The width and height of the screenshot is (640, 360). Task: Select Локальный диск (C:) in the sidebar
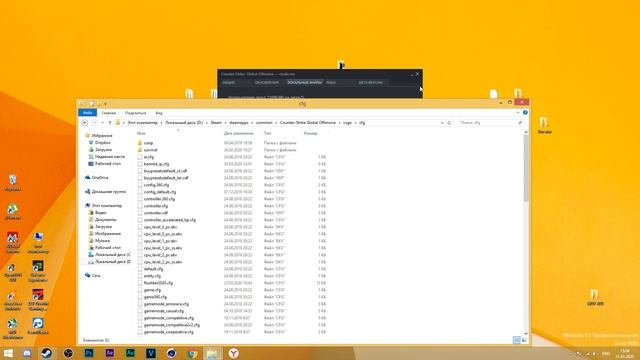pos(109,255)
